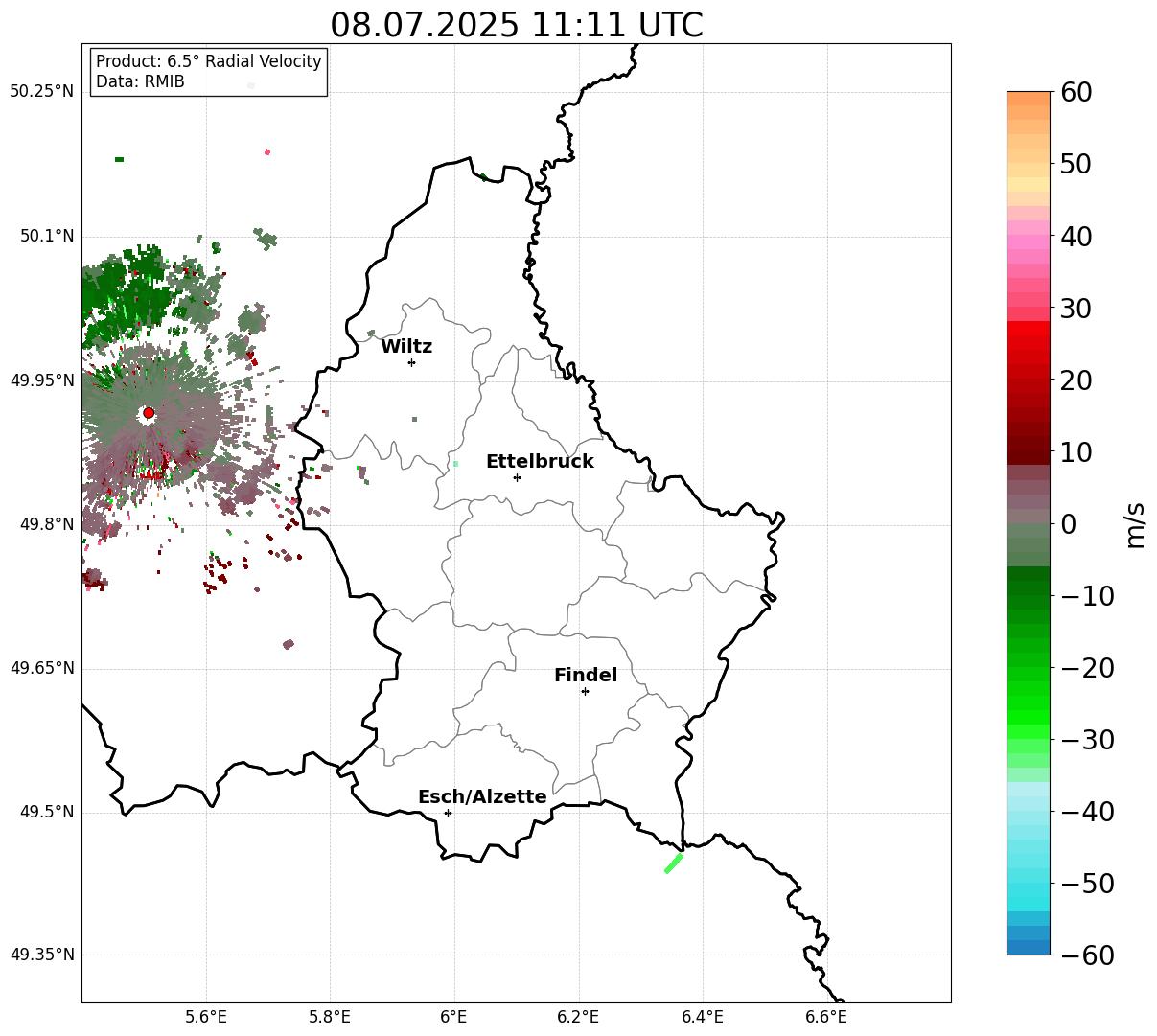This screenshot has width=1157, height=1036.
Task: Click the Esch/Alzette label
Action: click(x=482, y=797)
